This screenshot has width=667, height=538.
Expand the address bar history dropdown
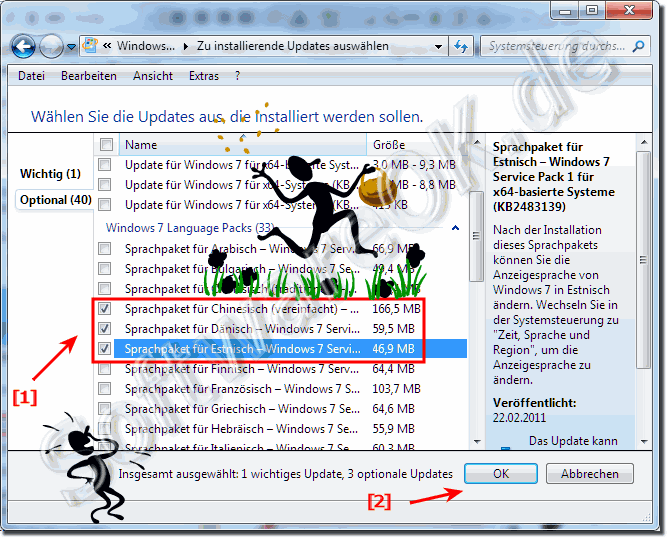pyautogui.click(x=438, y=46)
